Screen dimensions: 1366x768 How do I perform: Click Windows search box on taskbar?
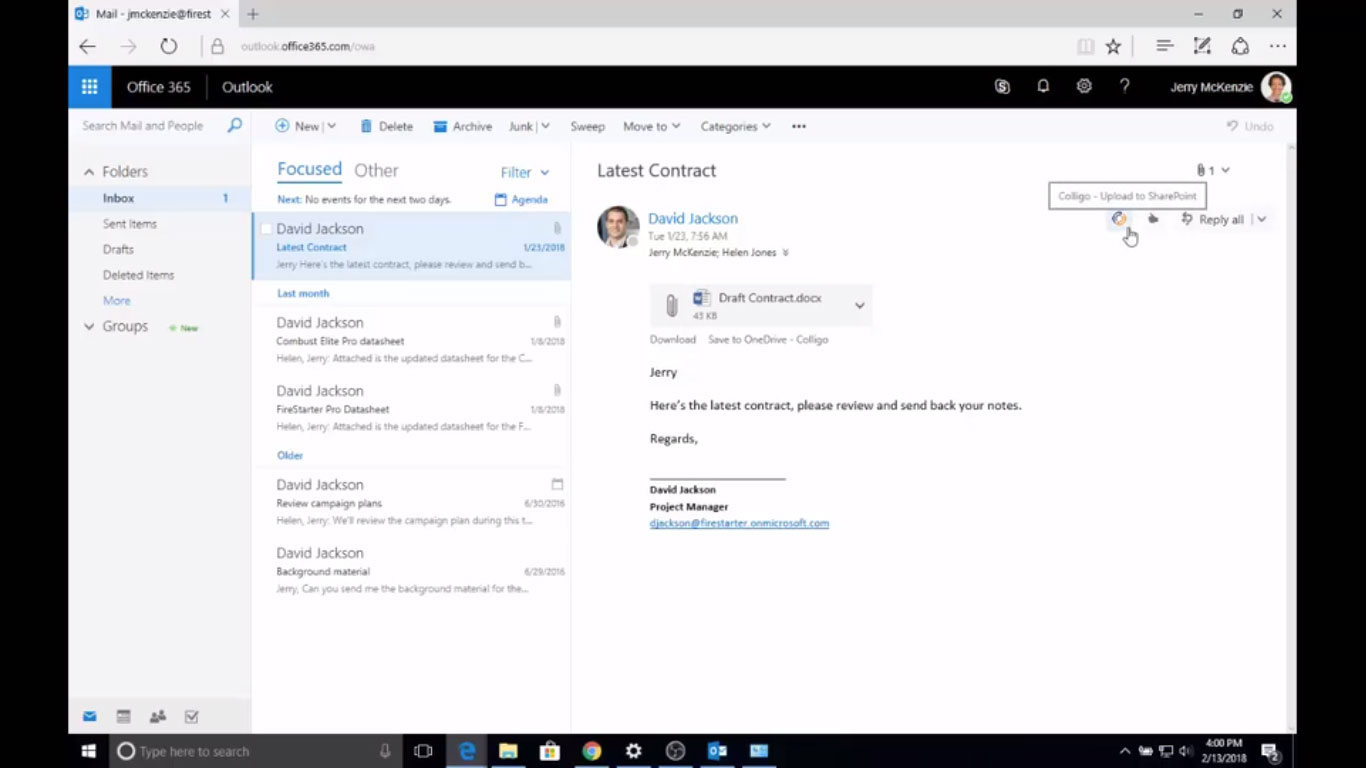pos(255,751)
